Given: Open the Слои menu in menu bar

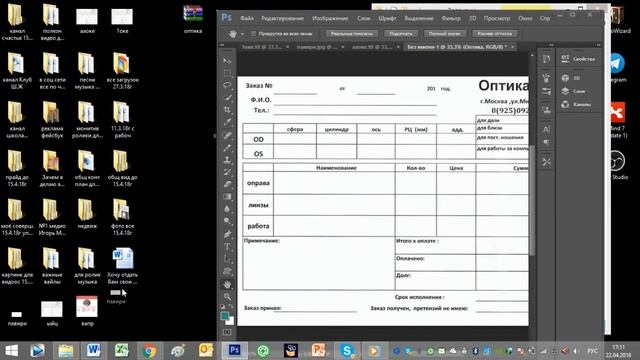Looking at the screenshot, I should [x=364, y=18].
